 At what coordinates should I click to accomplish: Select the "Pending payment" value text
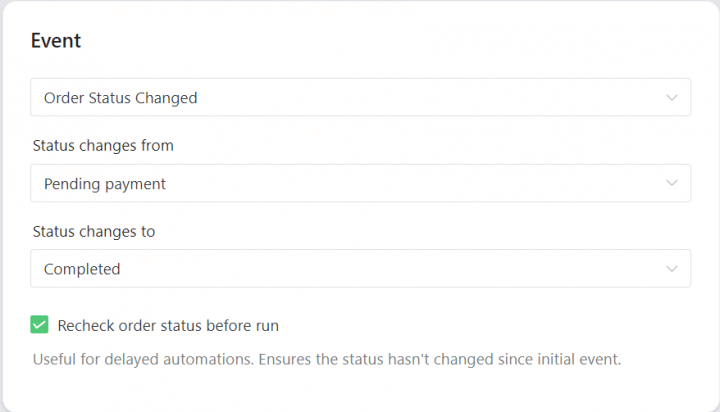pos(105,184)
